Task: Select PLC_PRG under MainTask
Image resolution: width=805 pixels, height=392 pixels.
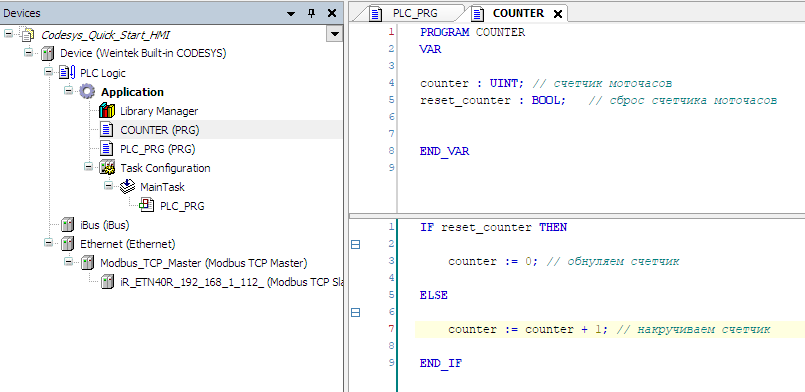Action: point(182,206)
